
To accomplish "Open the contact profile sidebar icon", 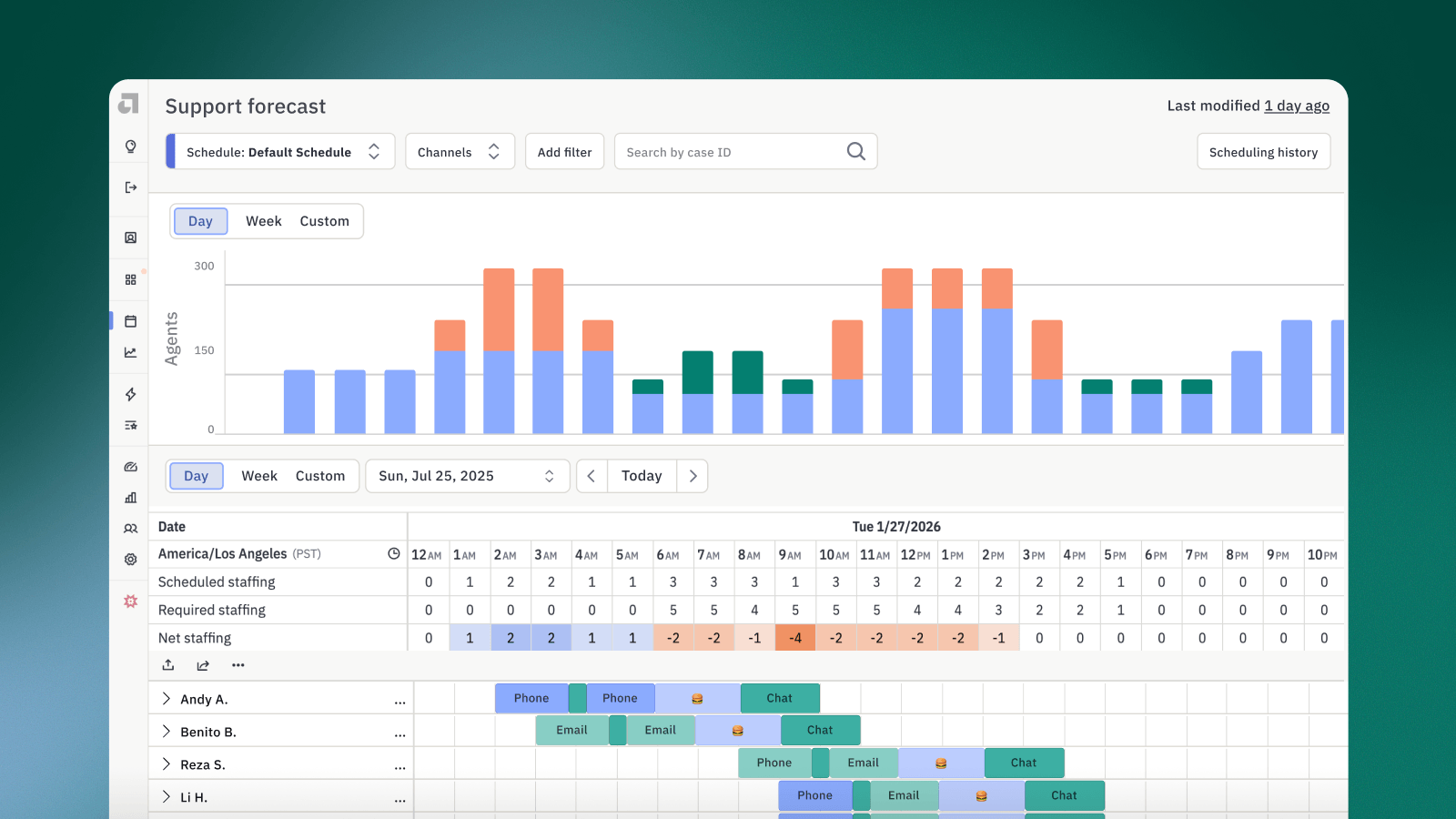I will tap(131, 238).
